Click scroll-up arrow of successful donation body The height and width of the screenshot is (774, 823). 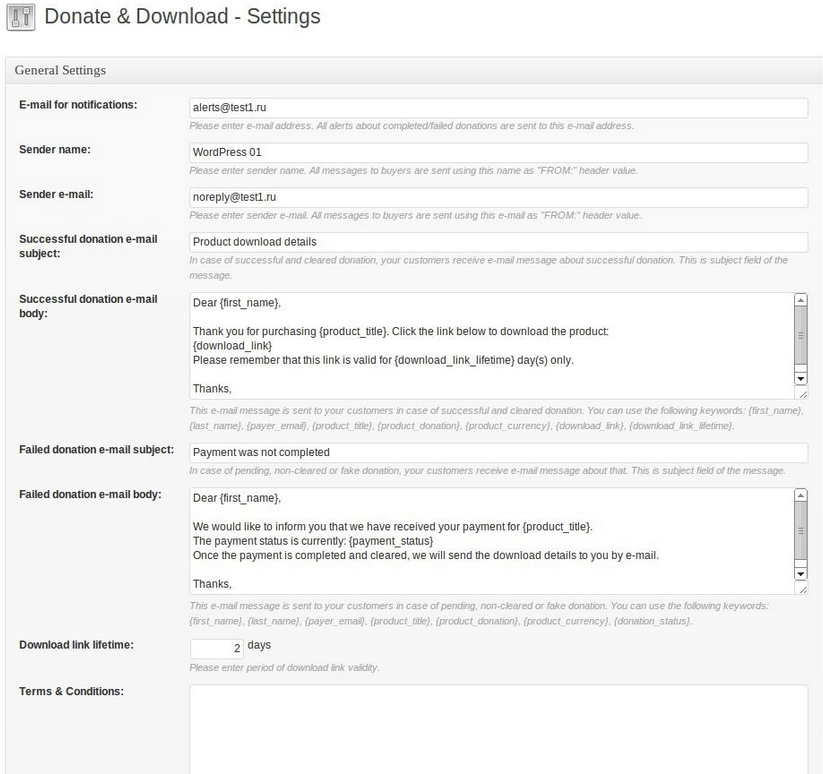coord(801,300)
